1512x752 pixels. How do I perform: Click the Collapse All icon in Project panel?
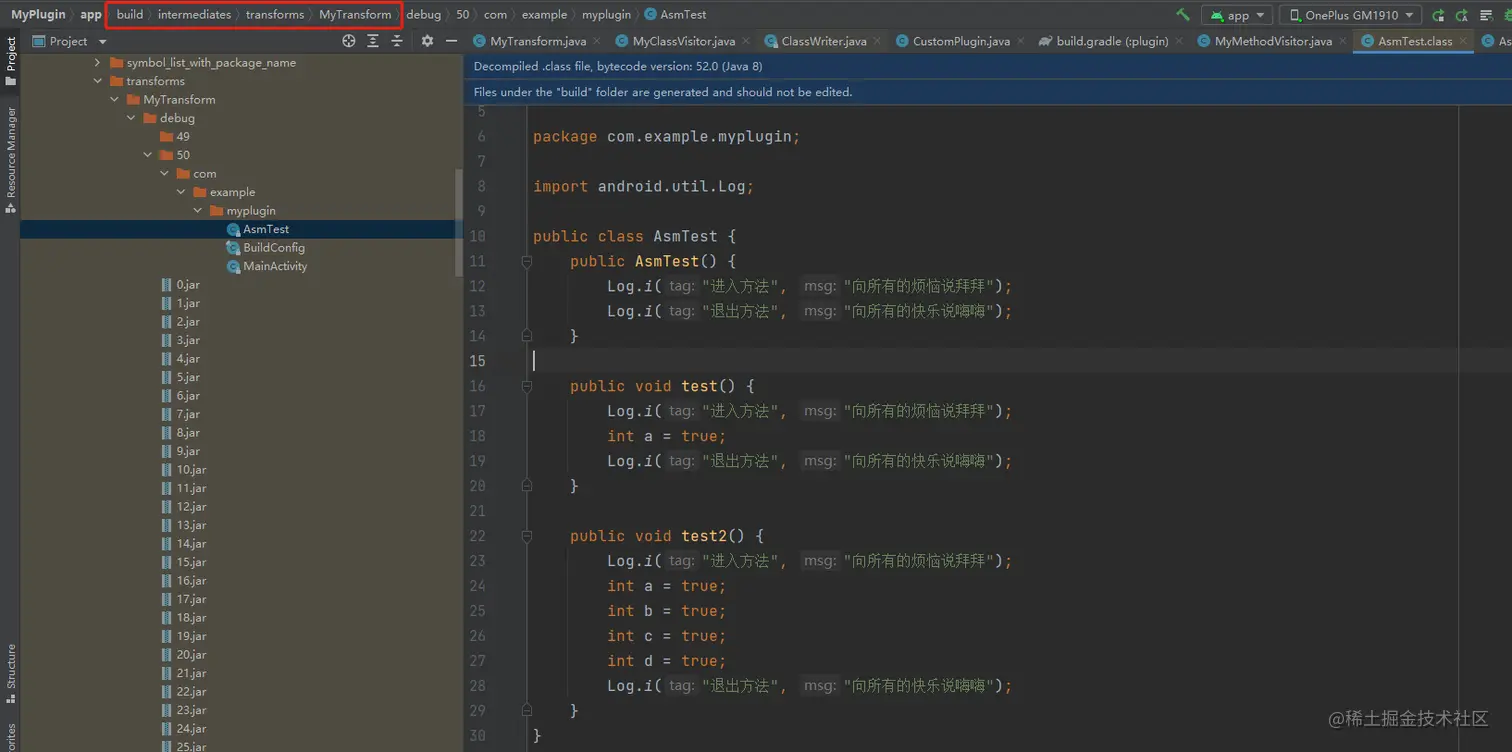pos(397,41)
